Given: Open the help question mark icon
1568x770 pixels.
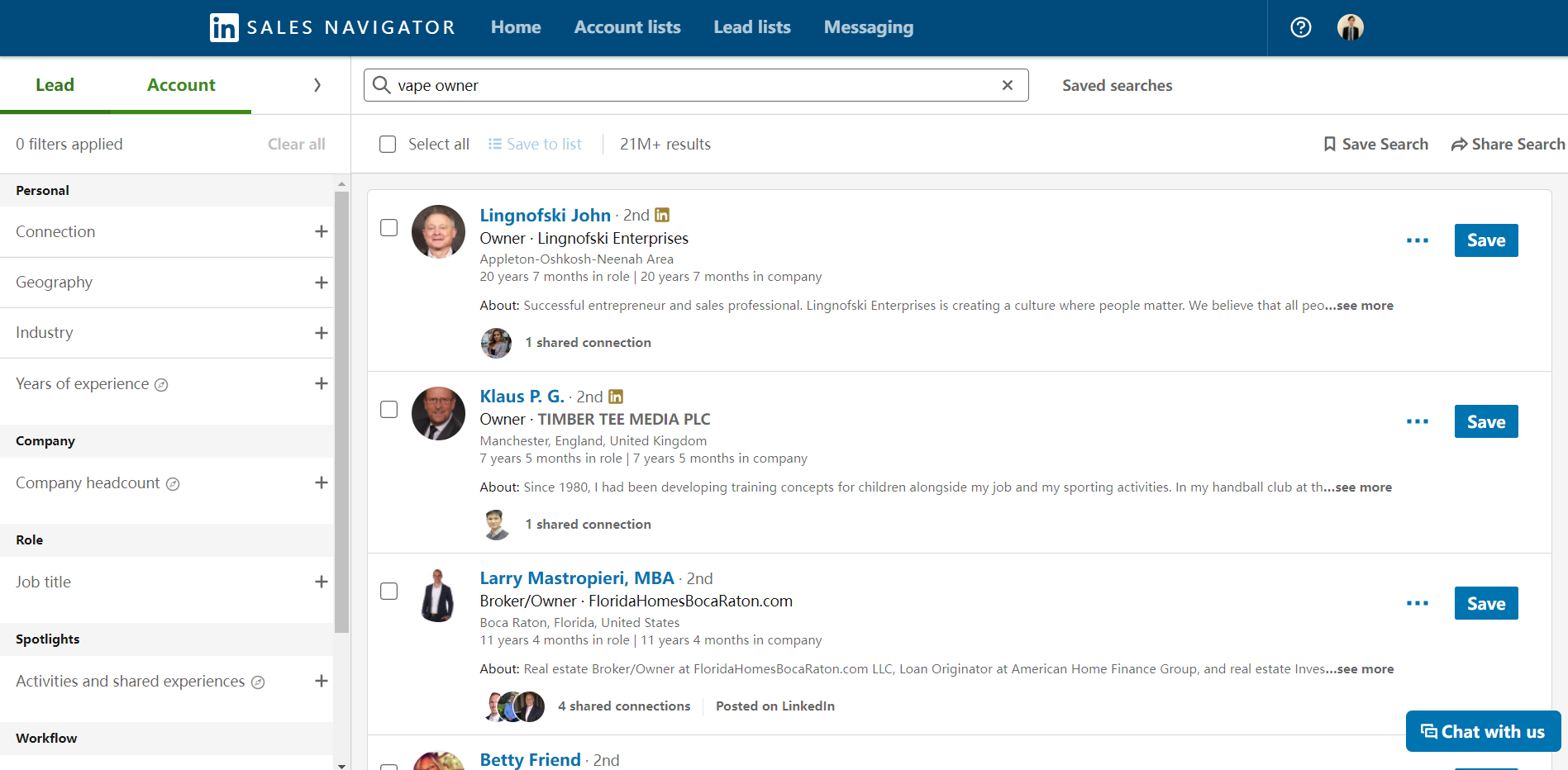Looking at the screenshot, I should coord(1300,27).
